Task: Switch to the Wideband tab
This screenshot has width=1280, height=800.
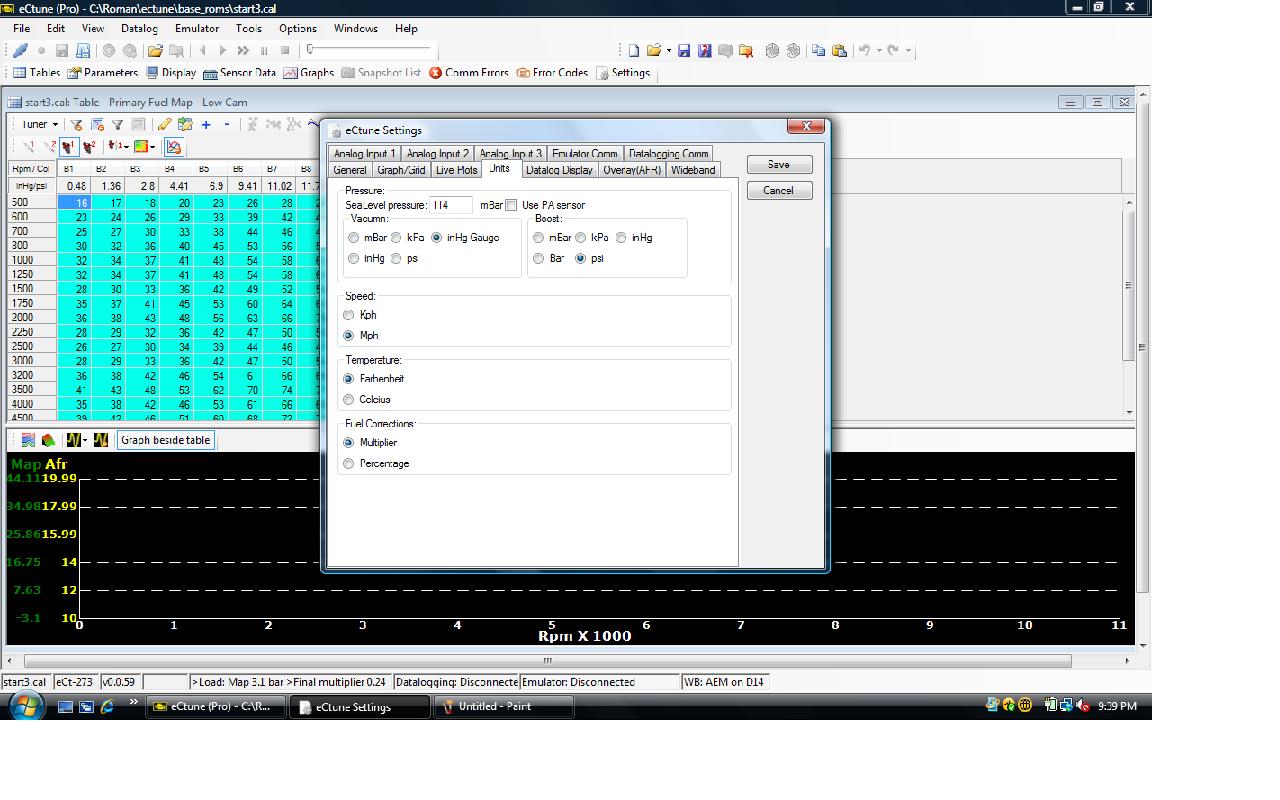Action: click(x=693, y=170)
